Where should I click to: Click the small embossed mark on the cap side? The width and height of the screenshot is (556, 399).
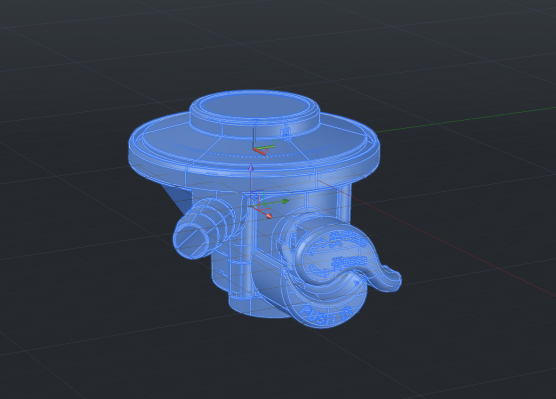coord(286,133)
